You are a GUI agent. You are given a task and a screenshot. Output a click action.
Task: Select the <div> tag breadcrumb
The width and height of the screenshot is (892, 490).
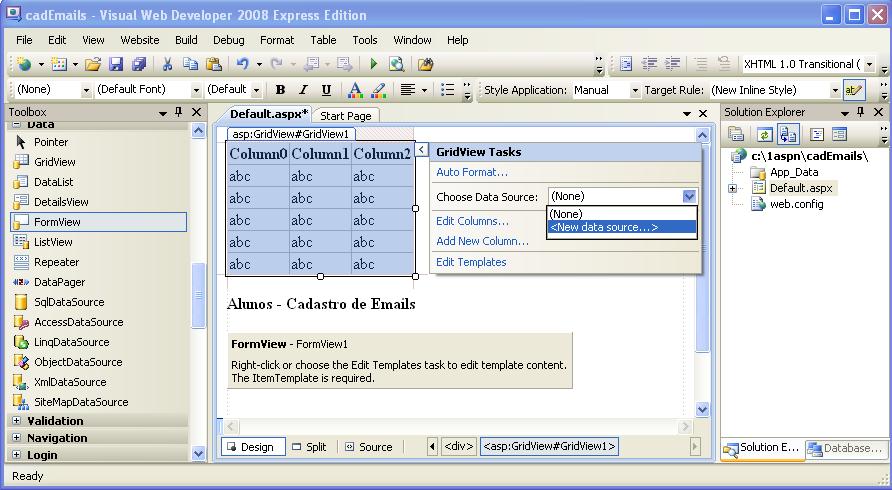click(459, 447)
